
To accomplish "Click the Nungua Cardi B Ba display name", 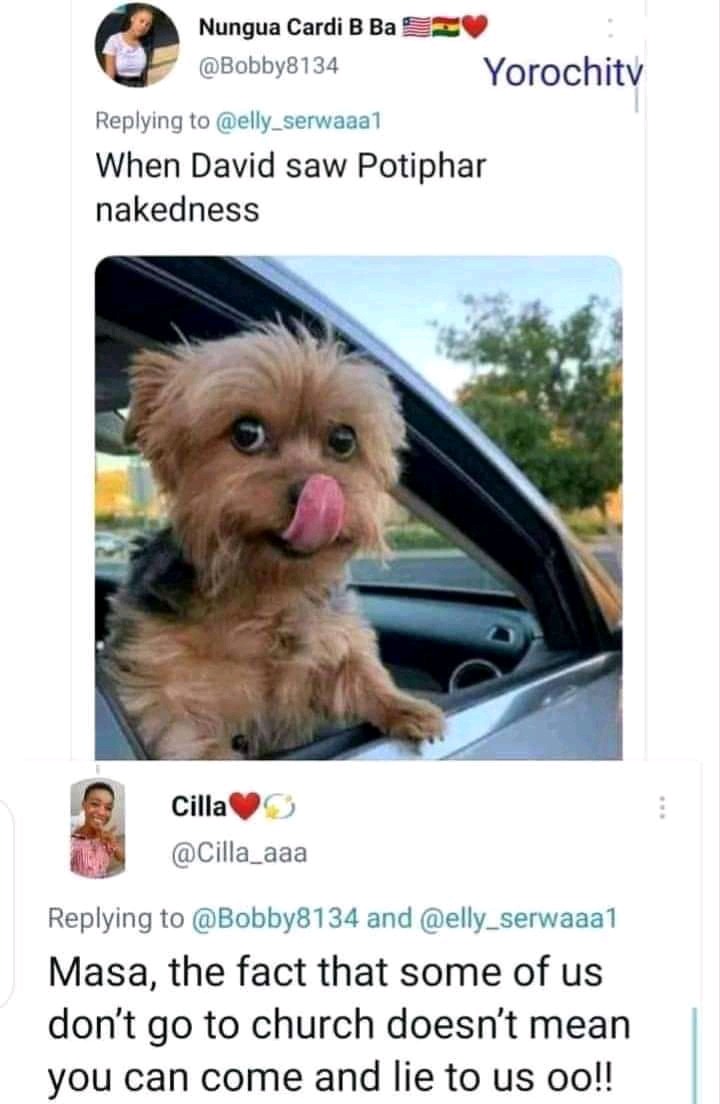I will [297, 27].
